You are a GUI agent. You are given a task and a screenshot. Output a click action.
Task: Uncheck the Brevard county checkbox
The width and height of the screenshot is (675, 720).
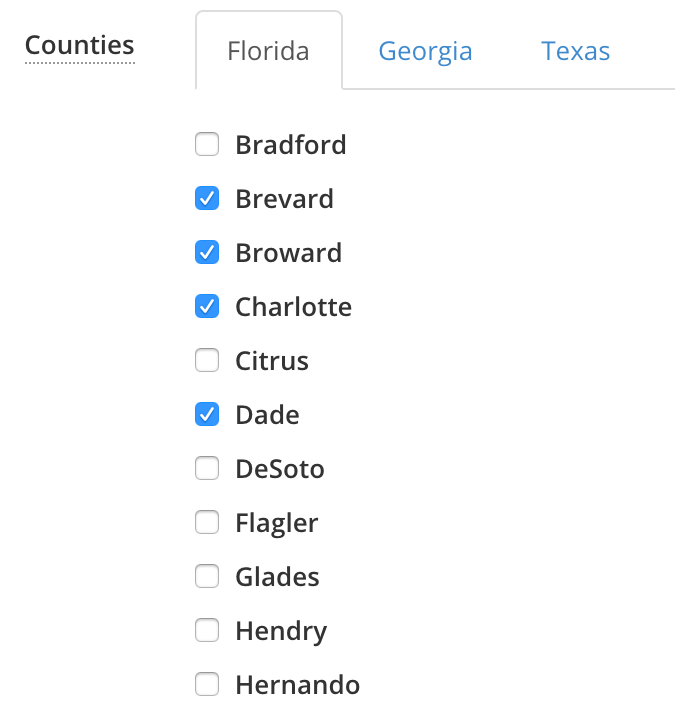pos(207,198)
